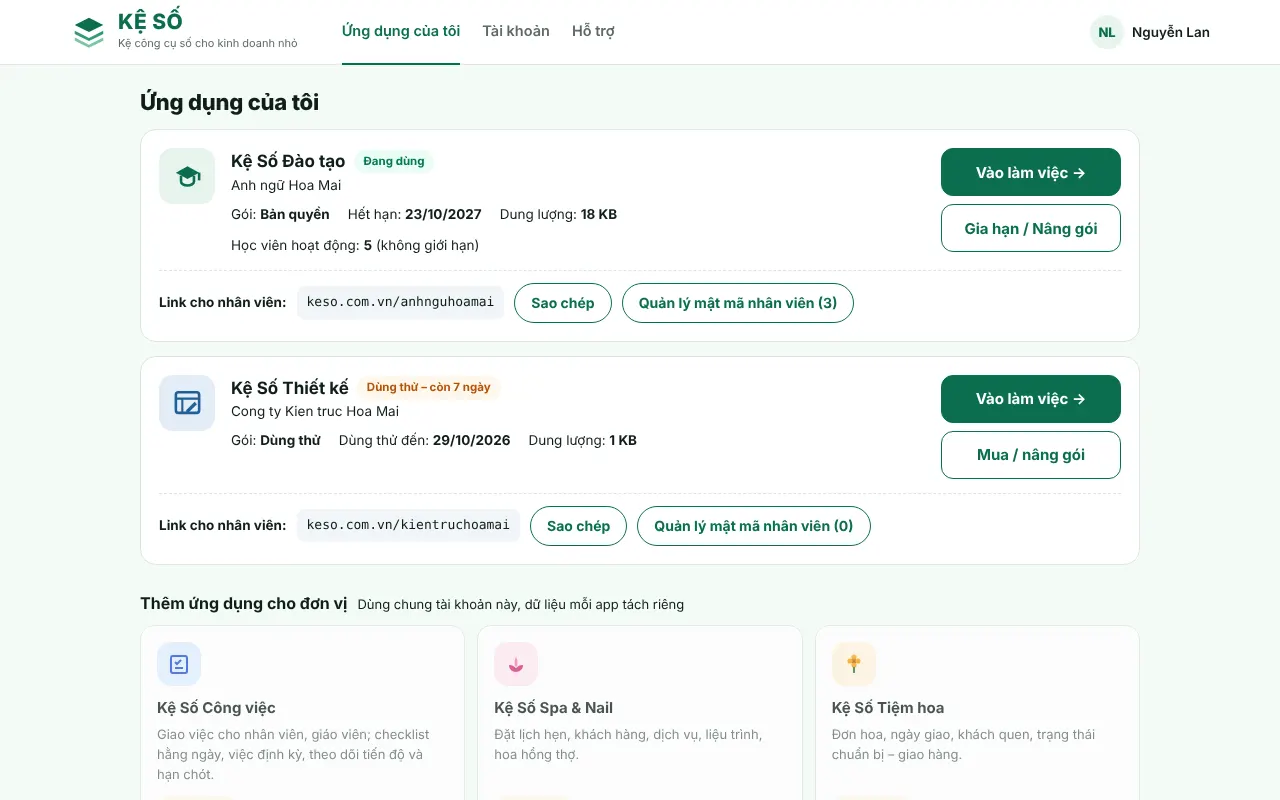Click the Dùng thử – còn 7 ngày badge

click(429, 387)
